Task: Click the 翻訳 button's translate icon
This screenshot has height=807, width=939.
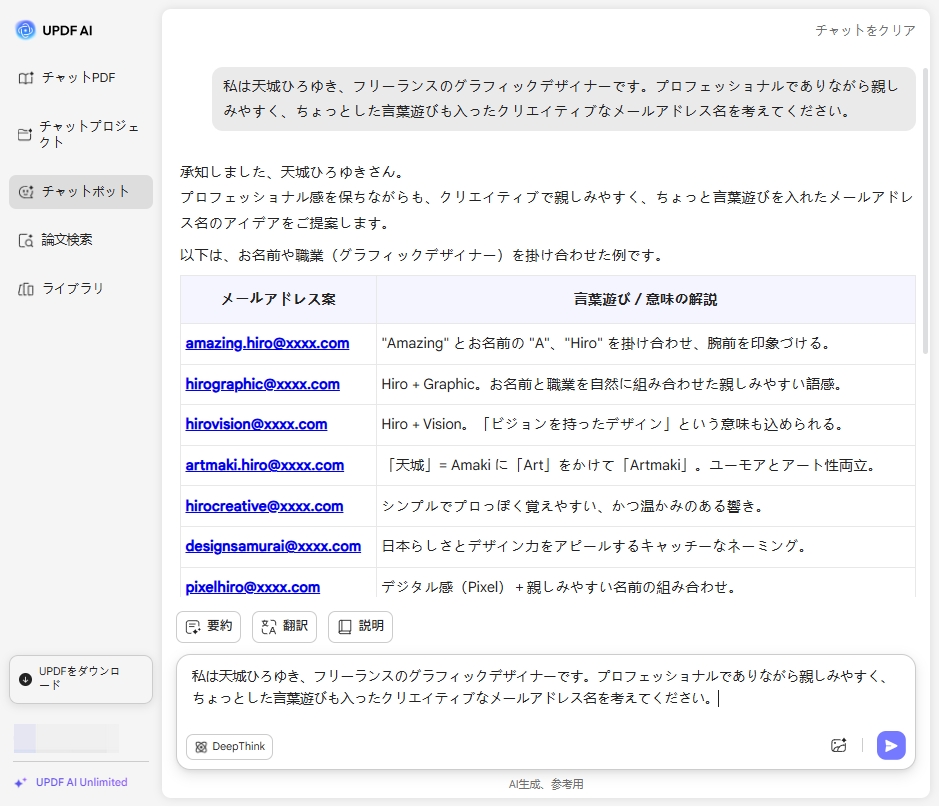Action: (269, 627)
